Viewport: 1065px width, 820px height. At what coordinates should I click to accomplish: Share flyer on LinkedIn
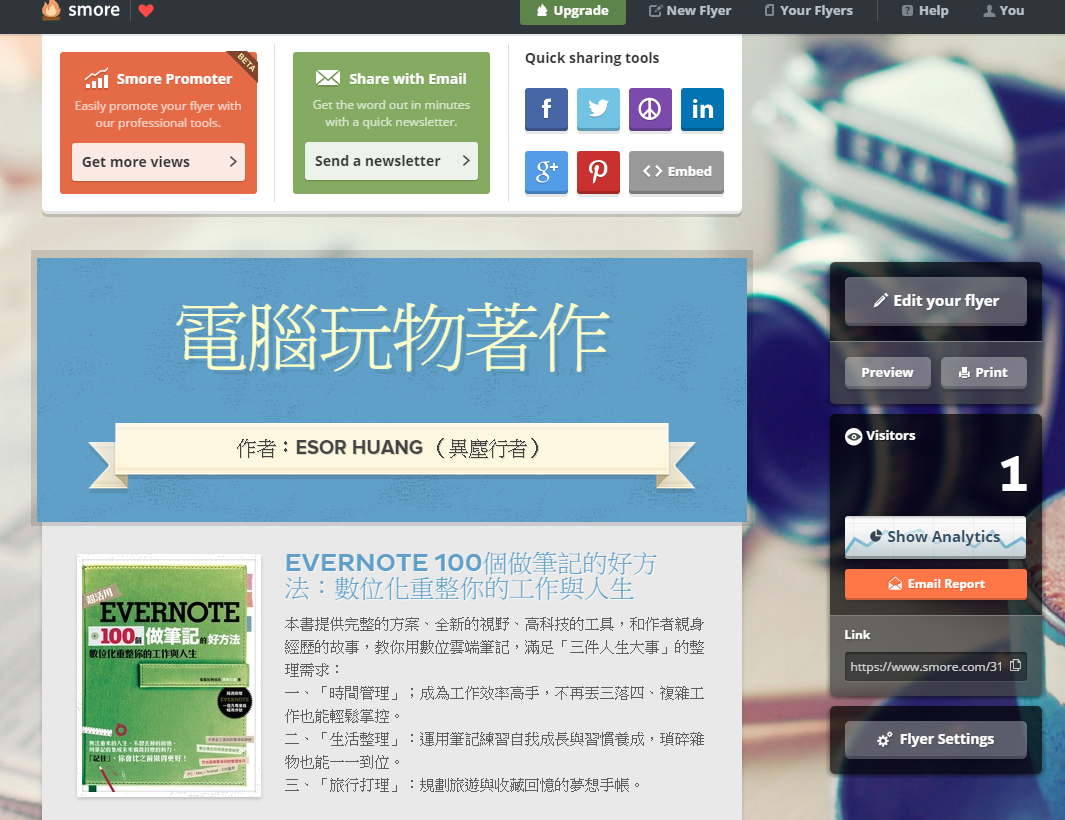pyautogui.click(x=702, y=109)
